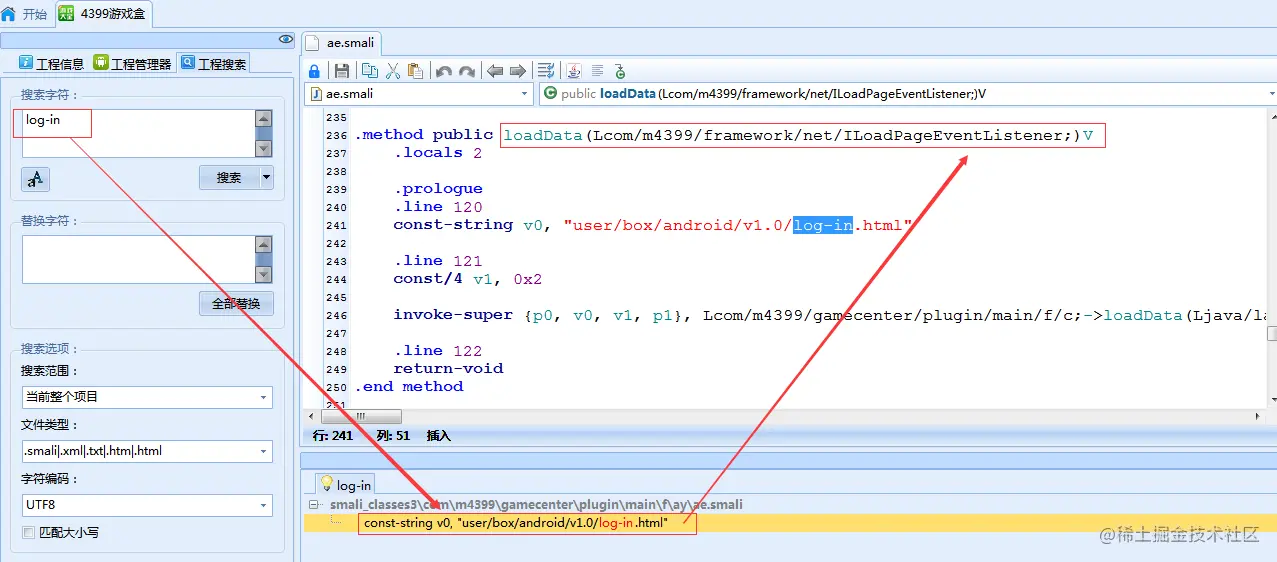1277x562 pixels.
Task: Click the '.line 121' code line
Action: point(438,261)
